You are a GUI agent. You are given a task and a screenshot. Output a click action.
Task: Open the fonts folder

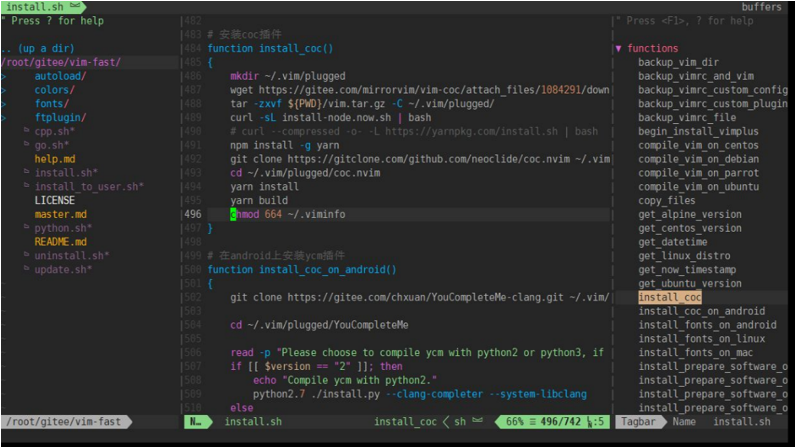pyautogui.click(x=52, y=103)
